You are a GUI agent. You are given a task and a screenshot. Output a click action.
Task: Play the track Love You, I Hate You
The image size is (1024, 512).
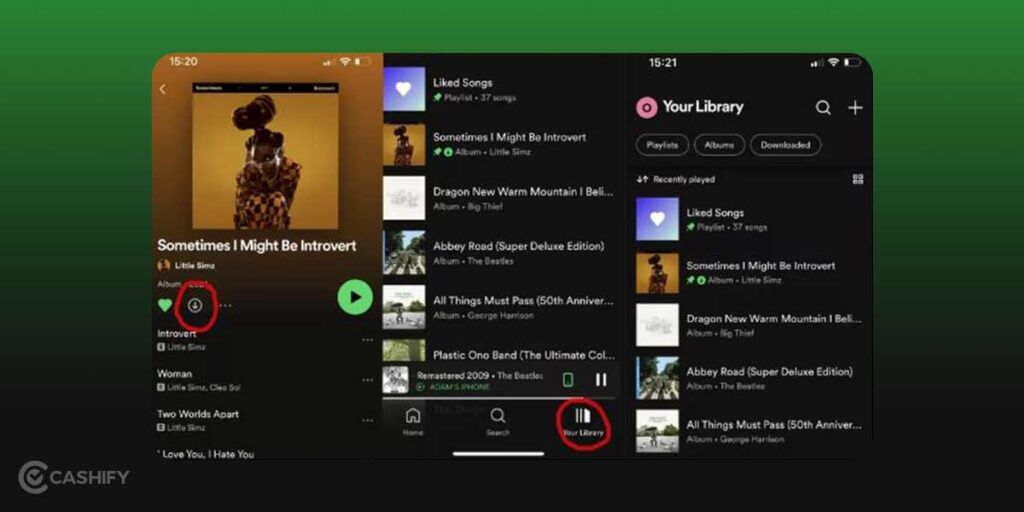206,454
